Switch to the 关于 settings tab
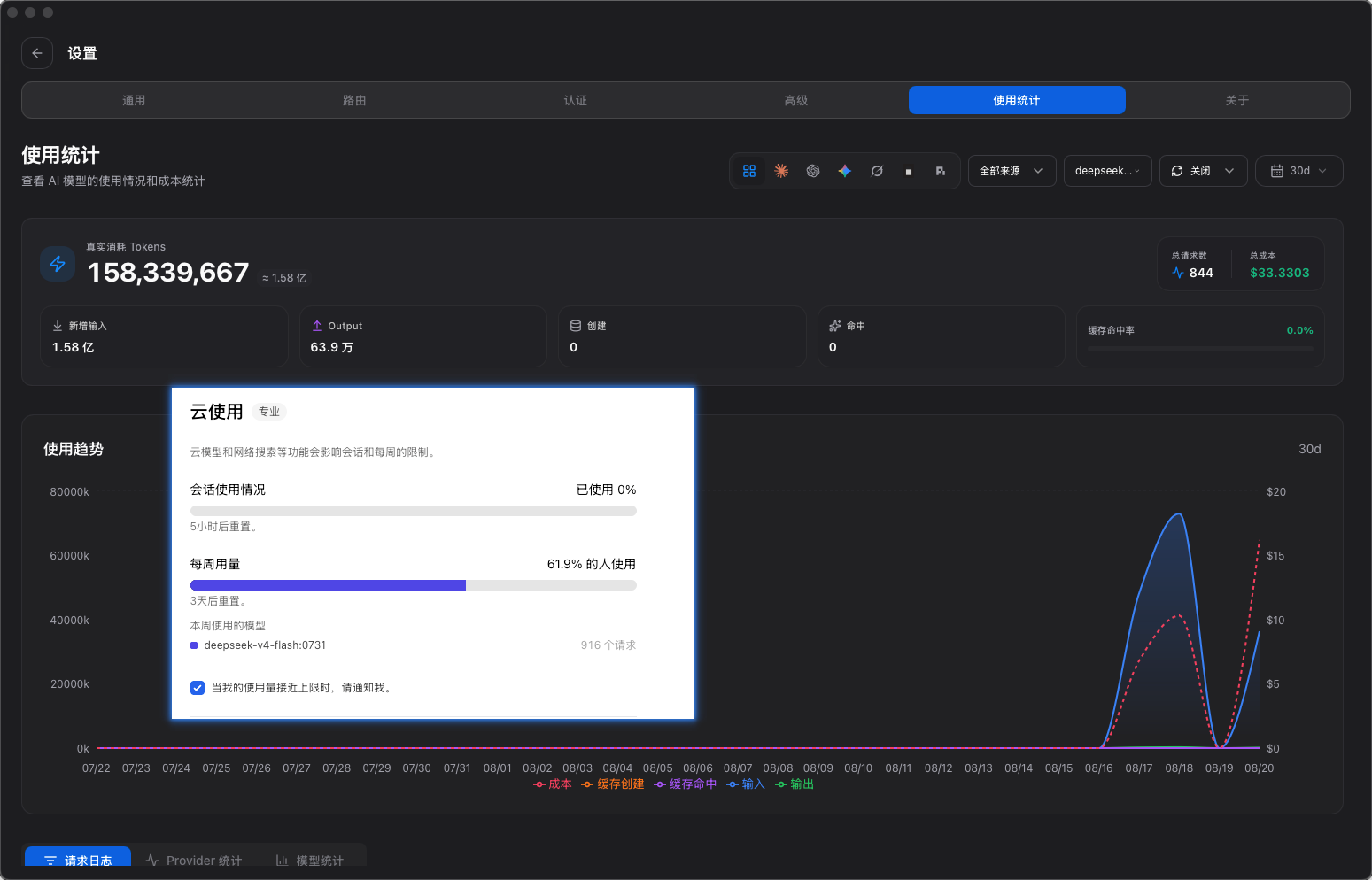This screenshot has height=880, width=1372. [1237, 100]
